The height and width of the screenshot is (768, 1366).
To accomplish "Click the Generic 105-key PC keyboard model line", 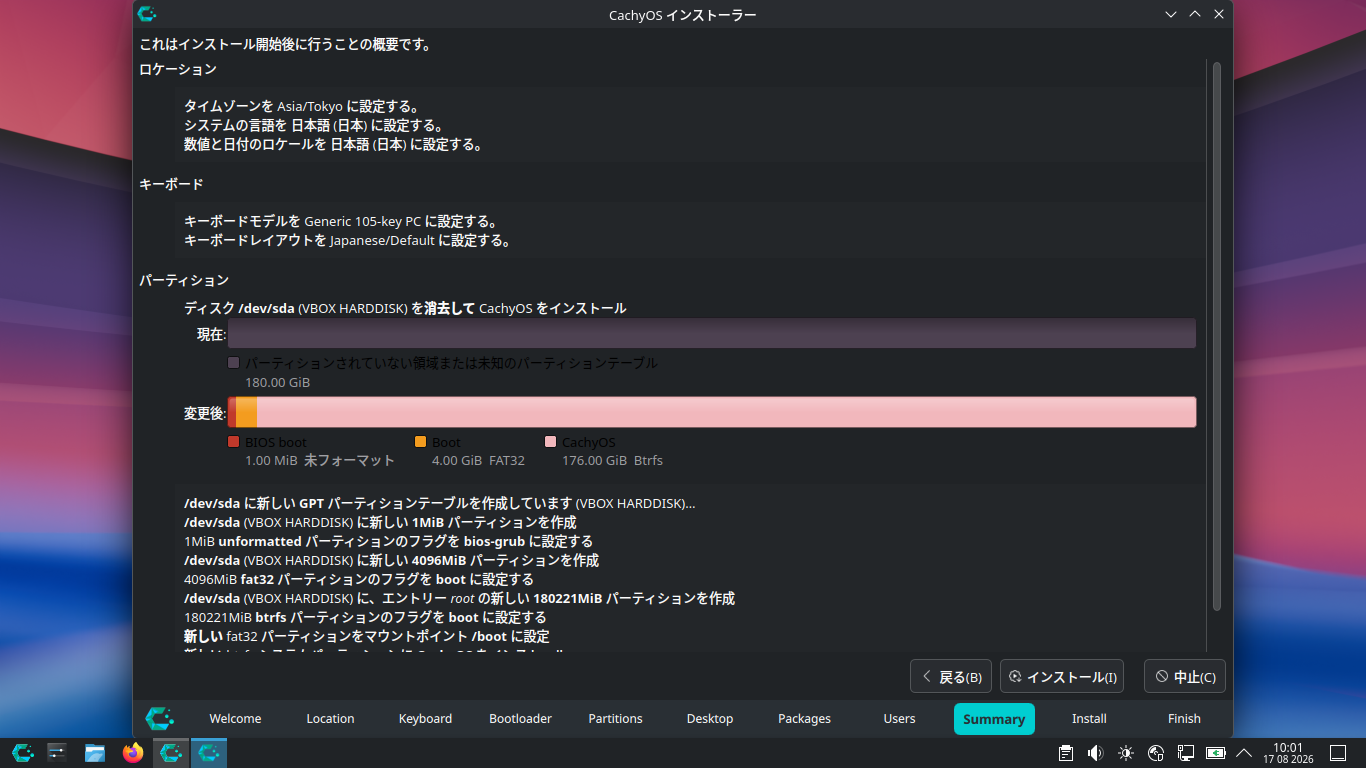I will 341,221.
